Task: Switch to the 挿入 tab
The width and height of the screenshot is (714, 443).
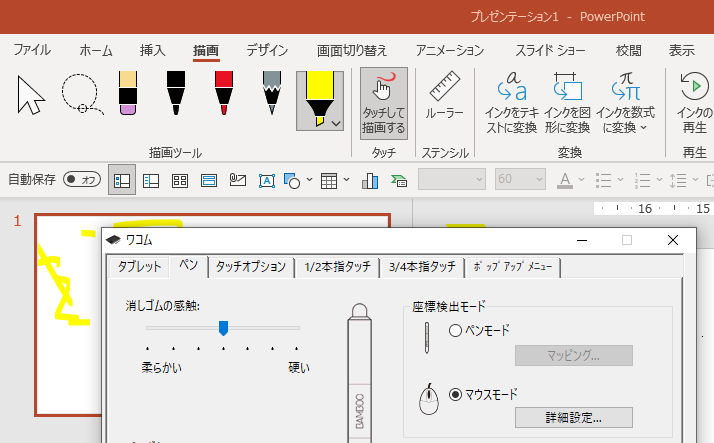Action: tap(153, 50)
